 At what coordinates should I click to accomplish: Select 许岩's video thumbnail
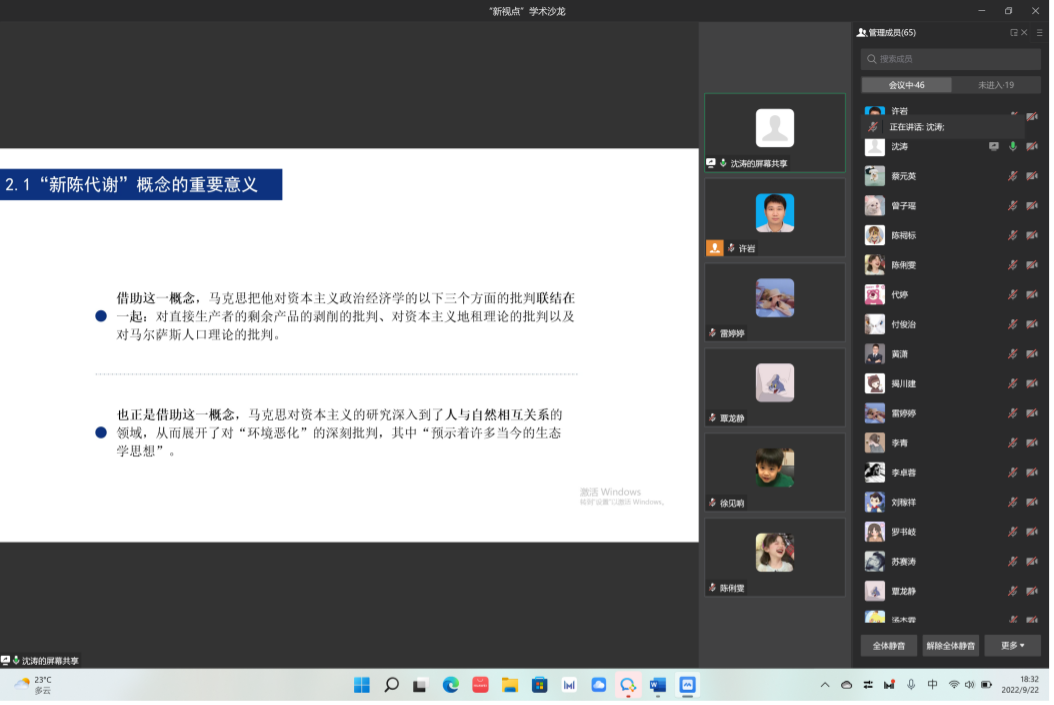(775, 218)
